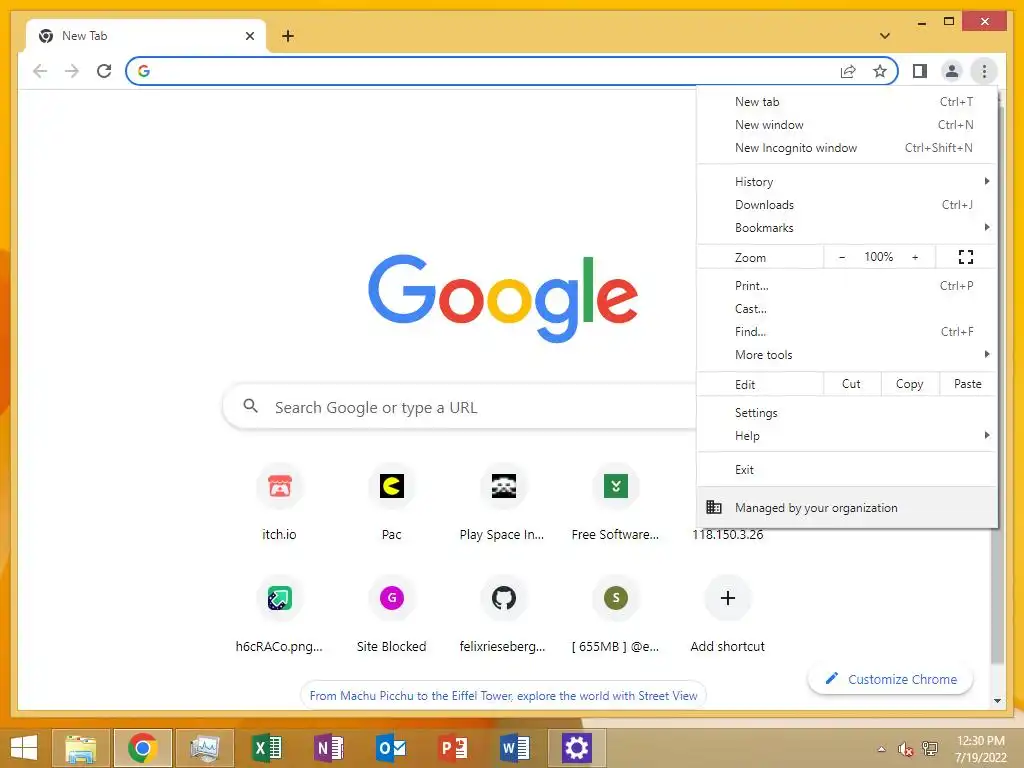The image size is (1024, 768).
Task: Open Word from taskbar
Action: [515, 748]
